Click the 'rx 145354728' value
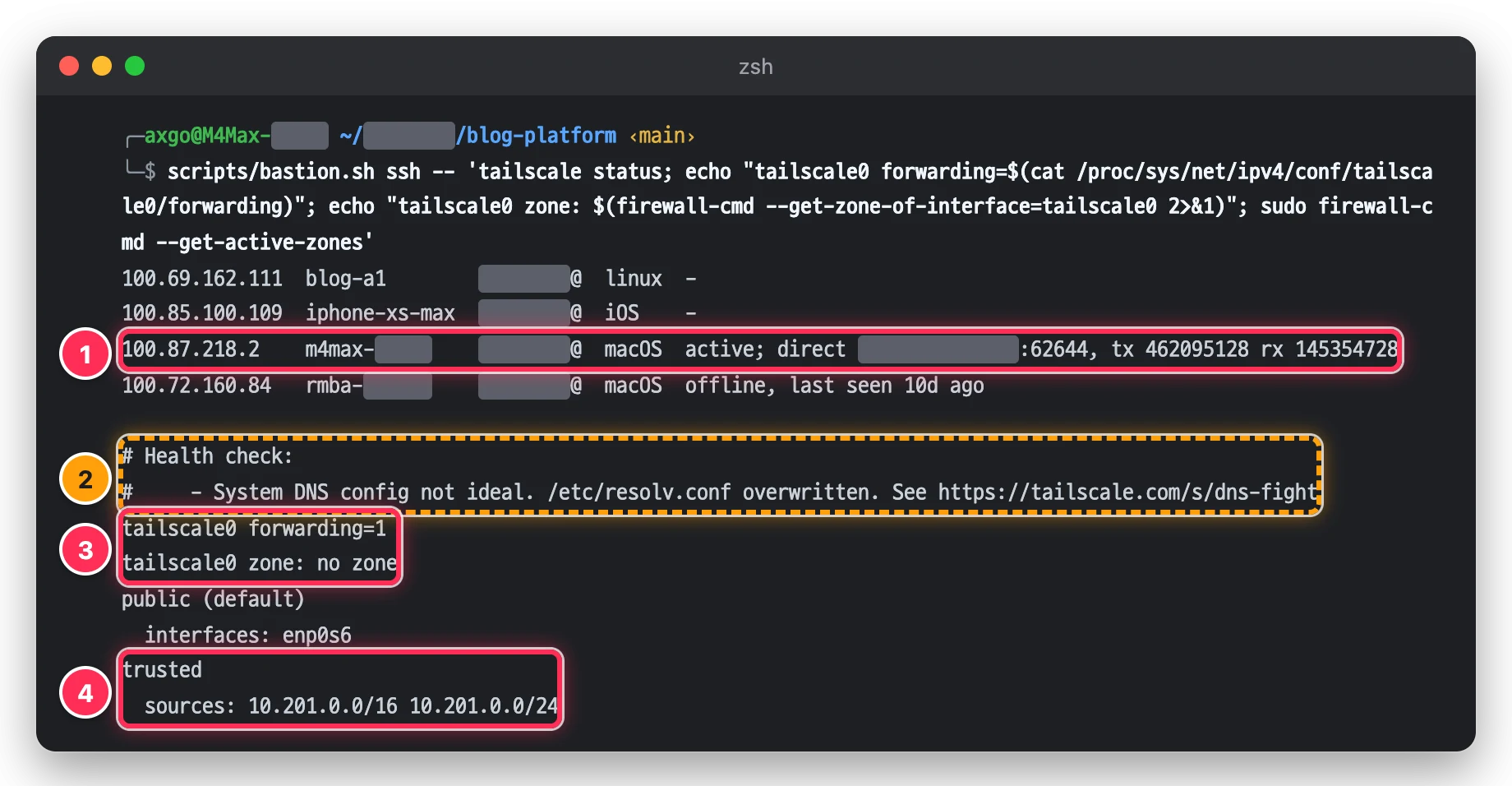This screenshot has width=1512, height=786. [x=1330, y=349]
